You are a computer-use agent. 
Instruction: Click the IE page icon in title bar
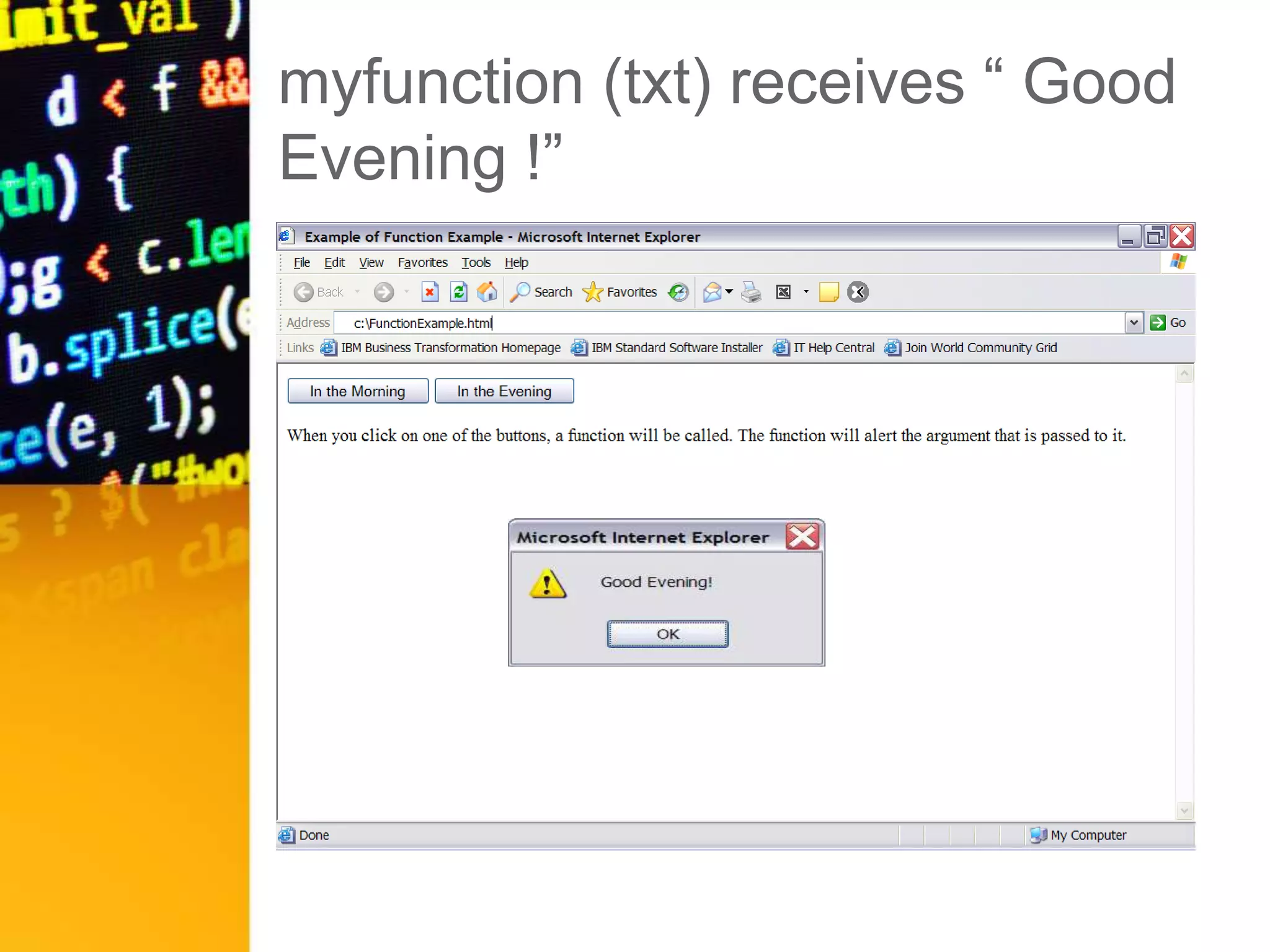pos(286,236)
